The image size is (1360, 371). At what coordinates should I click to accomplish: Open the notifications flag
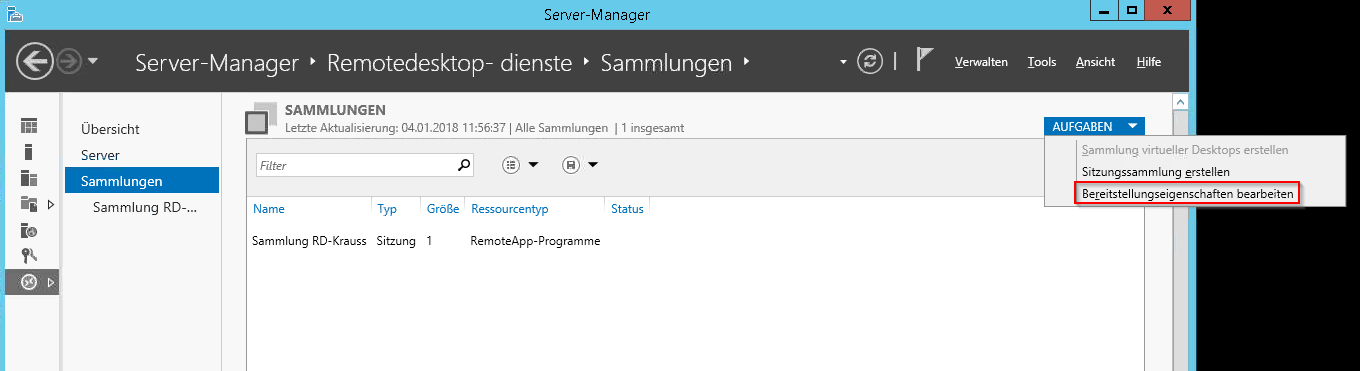(925, 61)
